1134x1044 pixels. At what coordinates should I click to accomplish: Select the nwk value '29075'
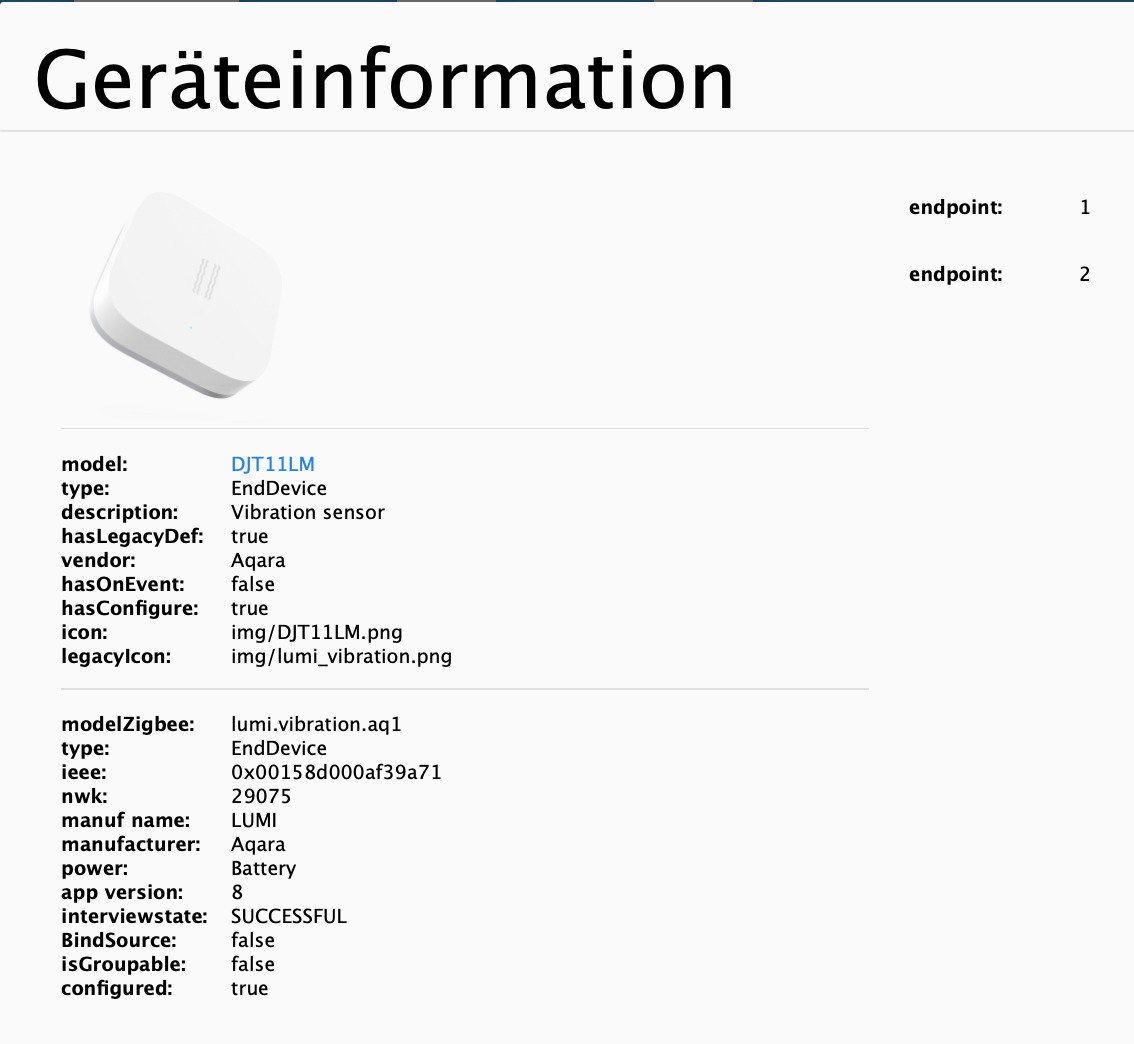tap(261, 796)
